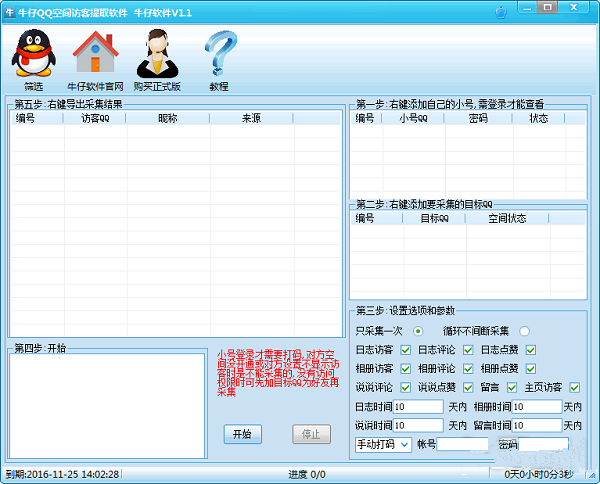The image size is (600, 484).
Task: Toggle 日志点赞 checkbox
Action: (531, 350)
